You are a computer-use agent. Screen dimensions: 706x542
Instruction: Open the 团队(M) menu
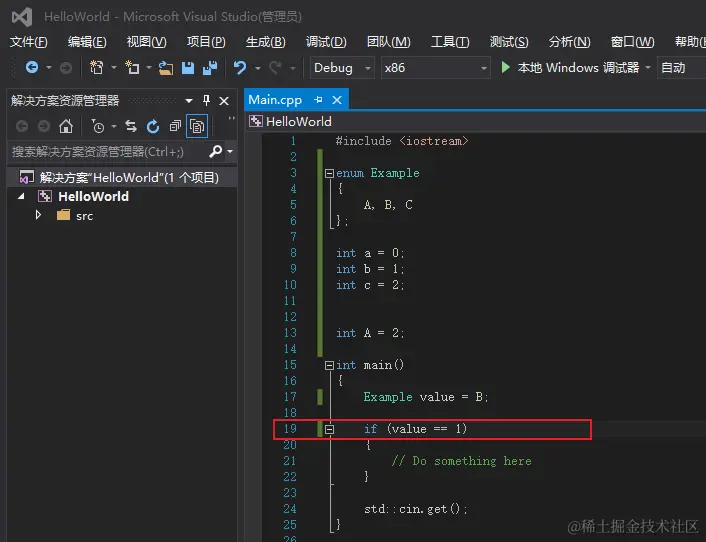pyautogui.click(x=389, y=42)
